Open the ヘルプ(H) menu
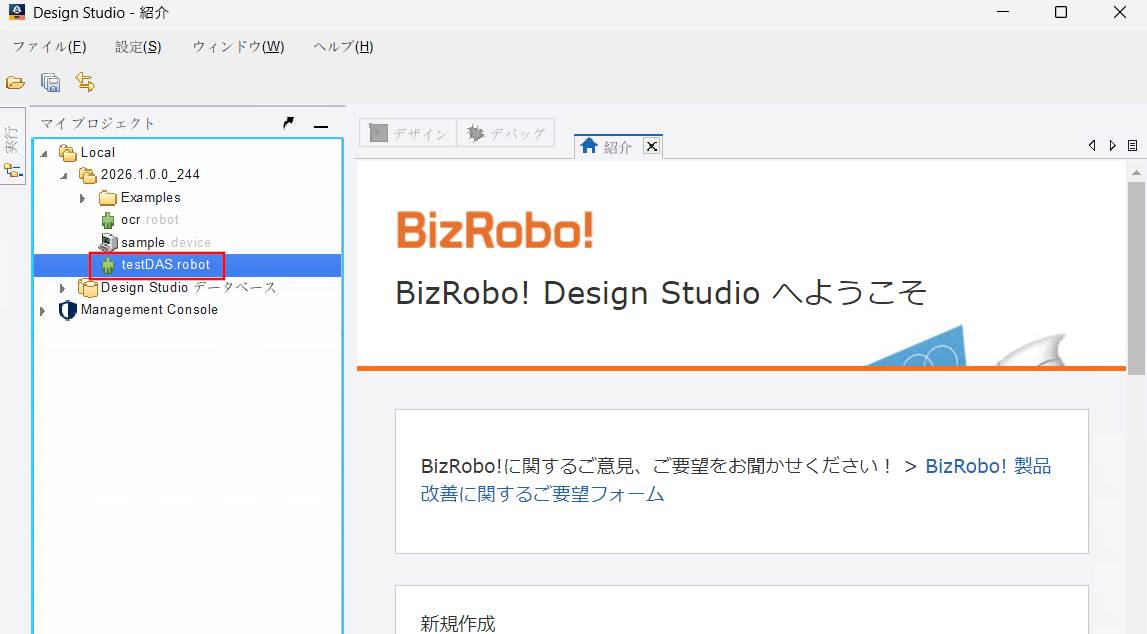This screenshot has height=634, width=1147. click(x=343, y=47)
